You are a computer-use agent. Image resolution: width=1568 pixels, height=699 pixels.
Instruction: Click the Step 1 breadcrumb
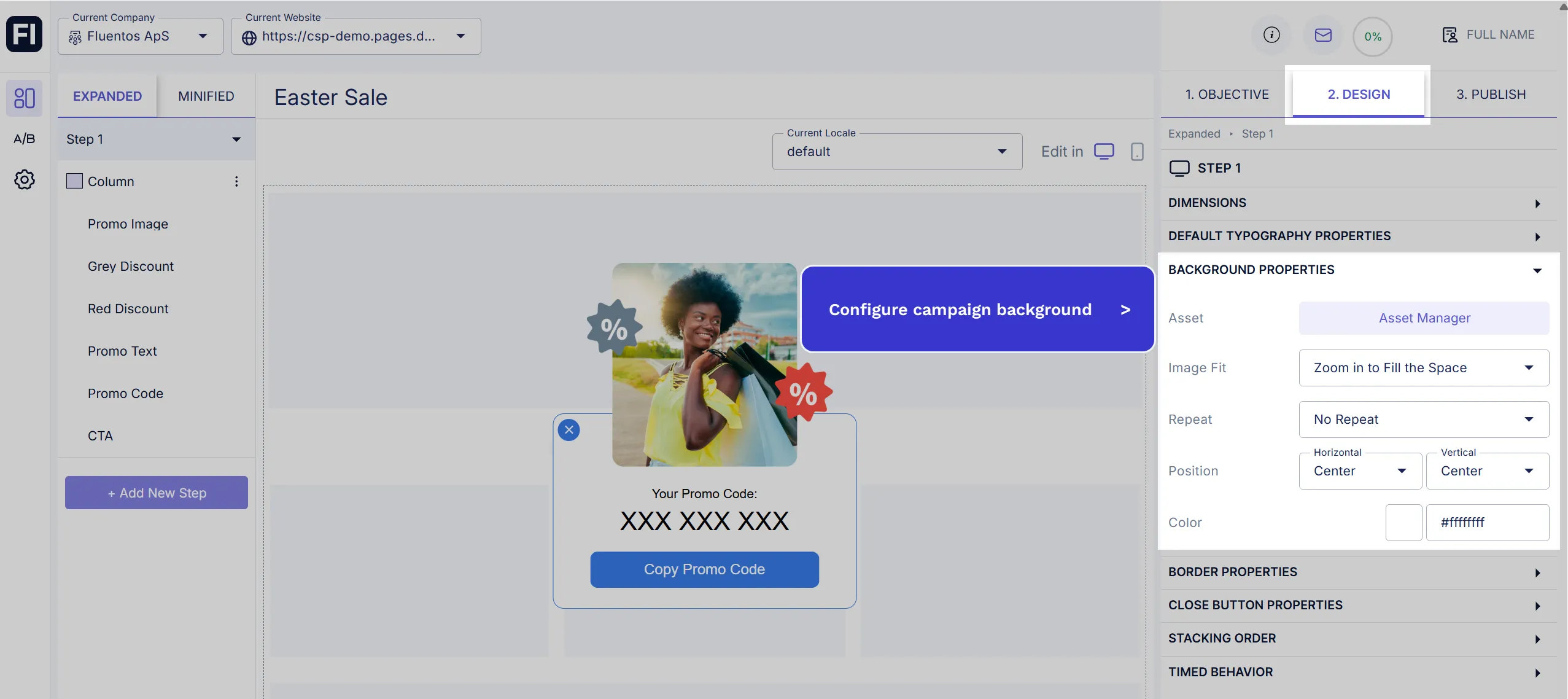pos(1257,134)
